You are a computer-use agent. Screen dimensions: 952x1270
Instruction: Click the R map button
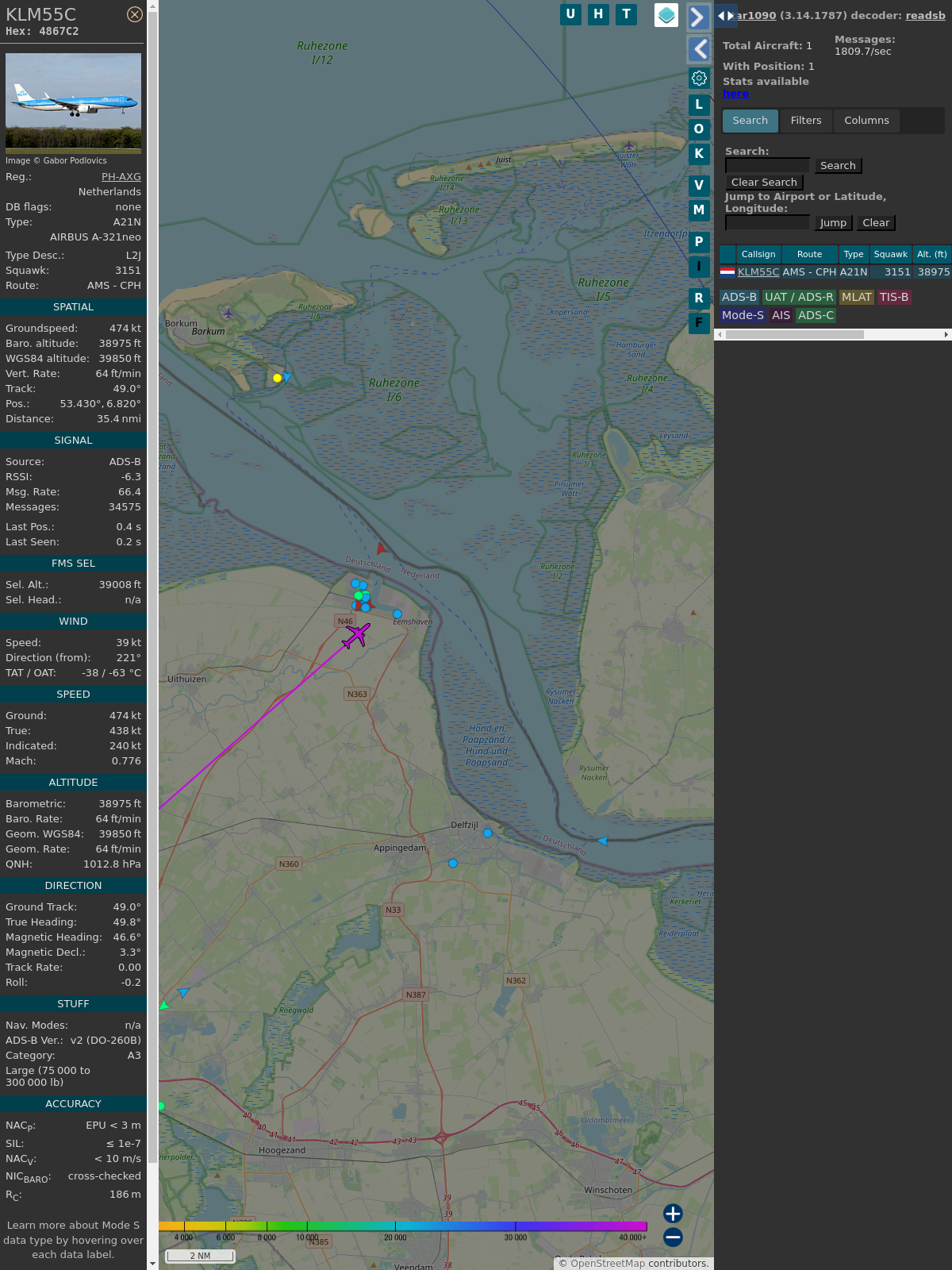[699, 298]
